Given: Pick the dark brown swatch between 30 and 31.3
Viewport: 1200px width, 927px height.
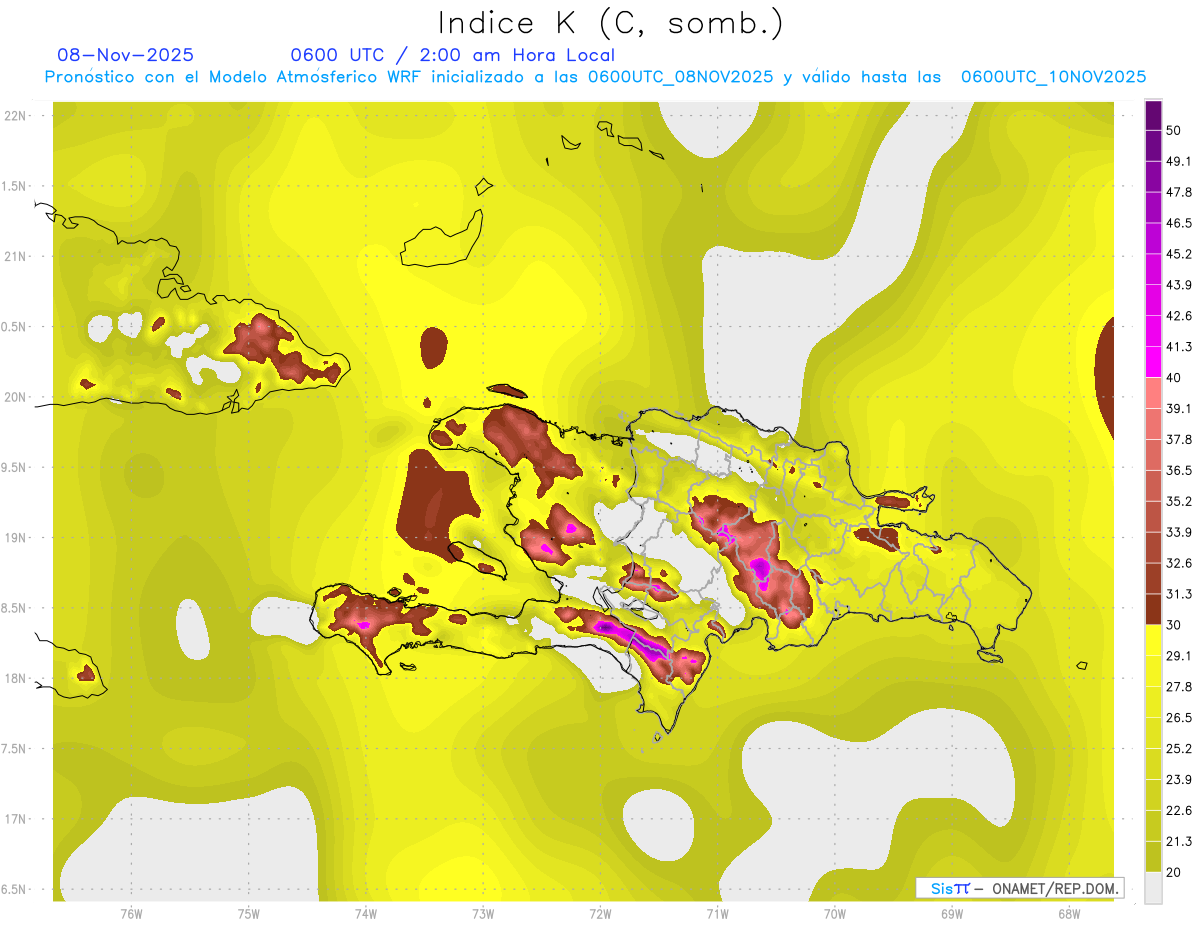Looking at the screenshot, I should coord(1153,609).
